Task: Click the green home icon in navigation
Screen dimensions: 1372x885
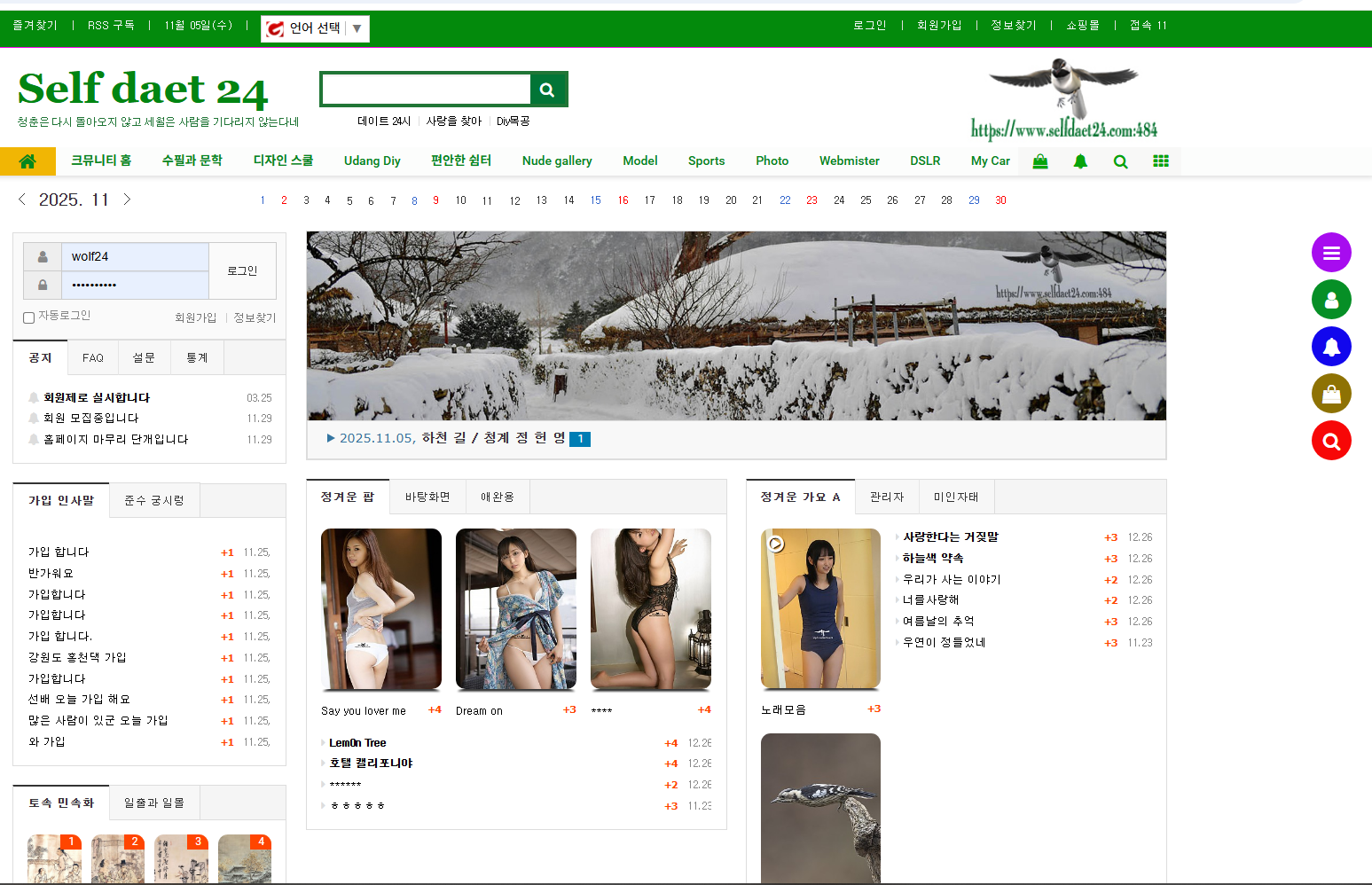Action: [27, 161]
